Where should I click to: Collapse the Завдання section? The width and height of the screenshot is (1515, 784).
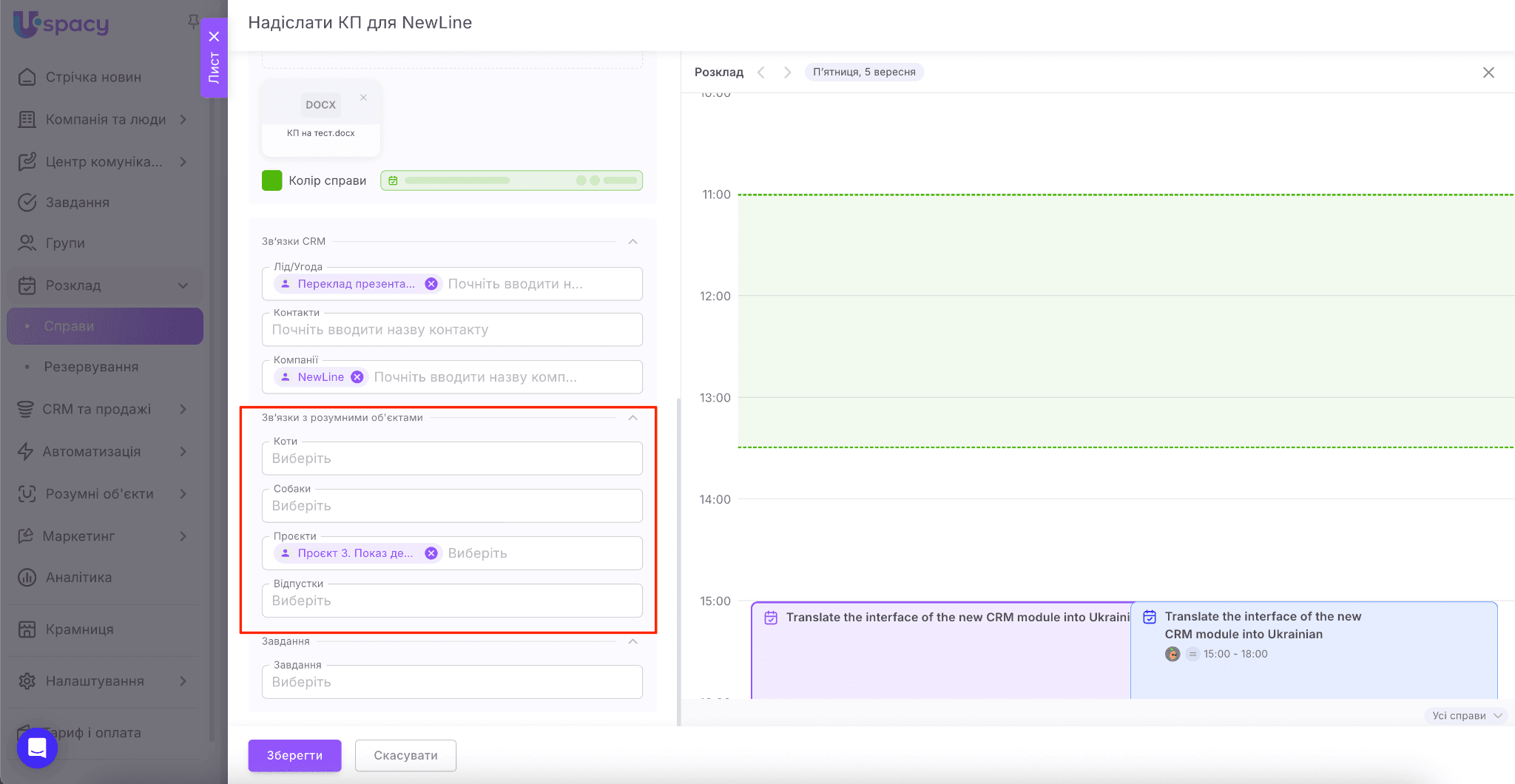coord(632,641)
